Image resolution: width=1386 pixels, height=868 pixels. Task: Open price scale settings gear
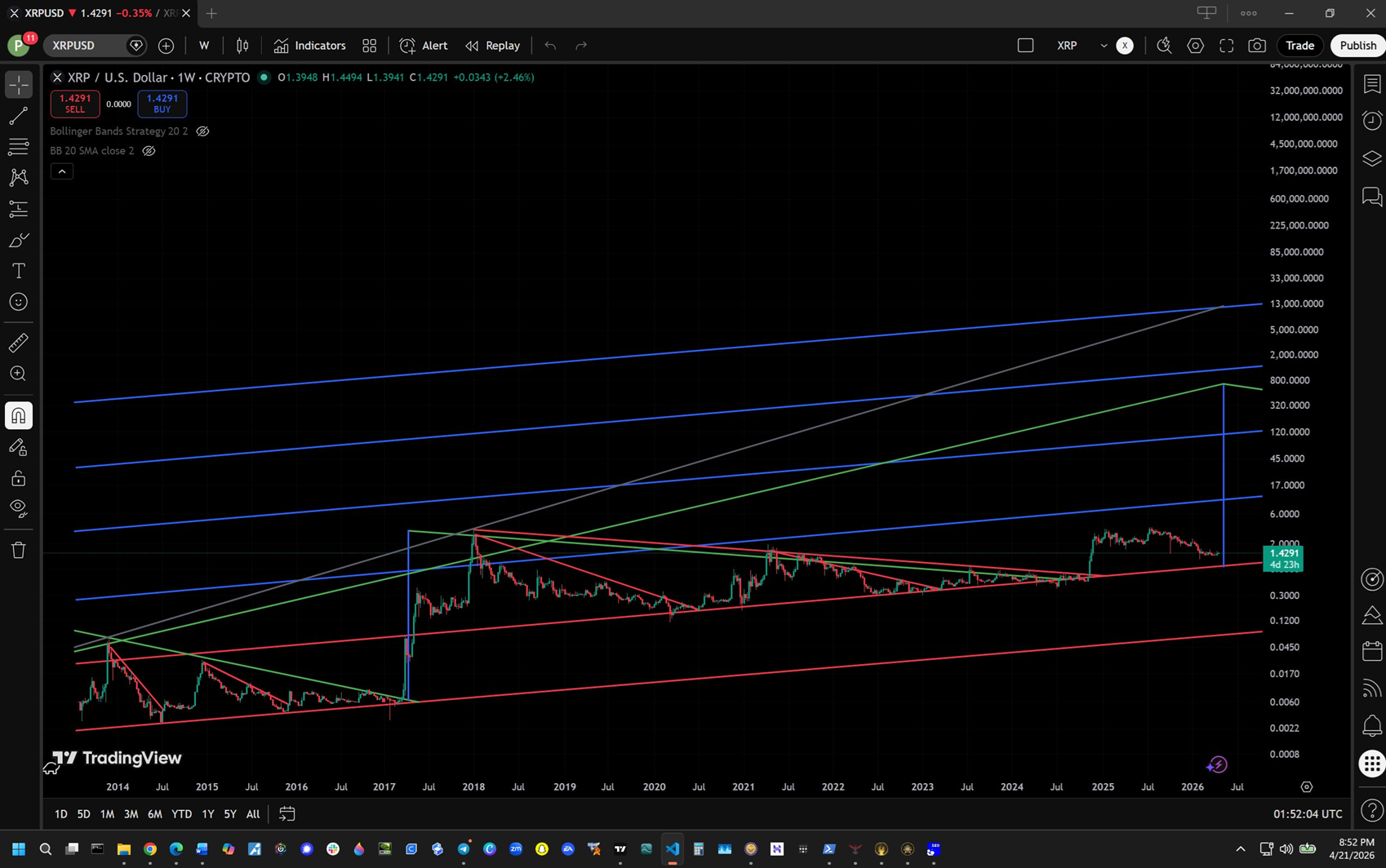tap(1307, 787)
